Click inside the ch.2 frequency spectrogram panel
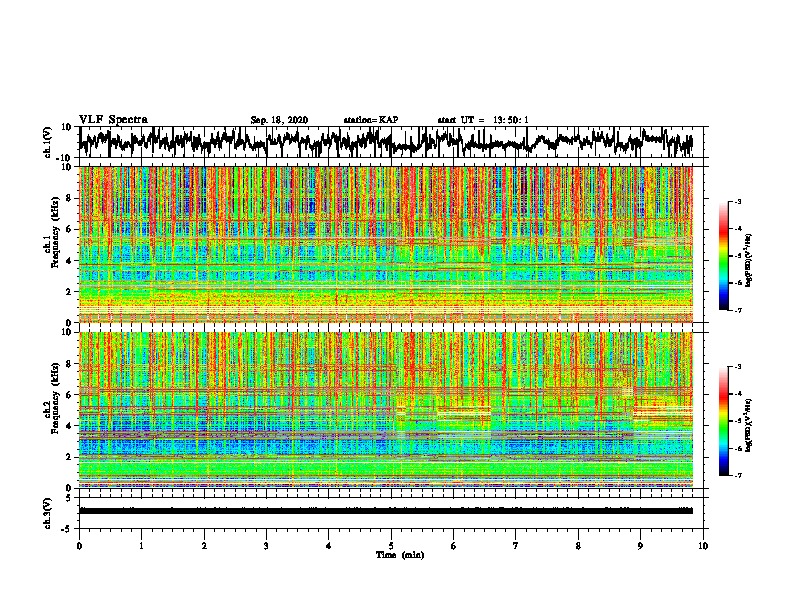The image size is (792, 612). click(x=386, y=410)
